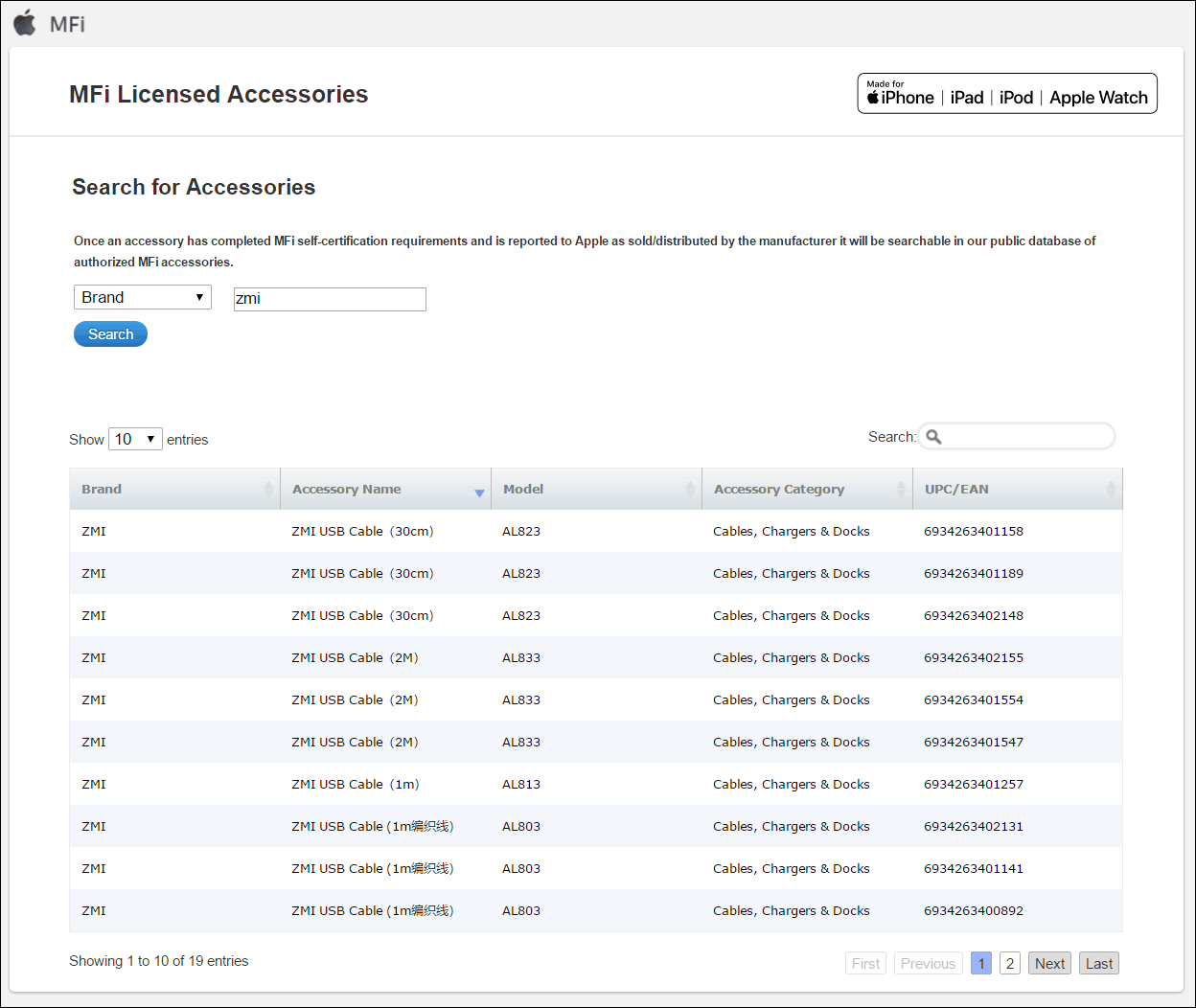This screenshot has height=1008, width=1196.
Task: Select page 2 in pagination
Action: [x=1009, y=964]
